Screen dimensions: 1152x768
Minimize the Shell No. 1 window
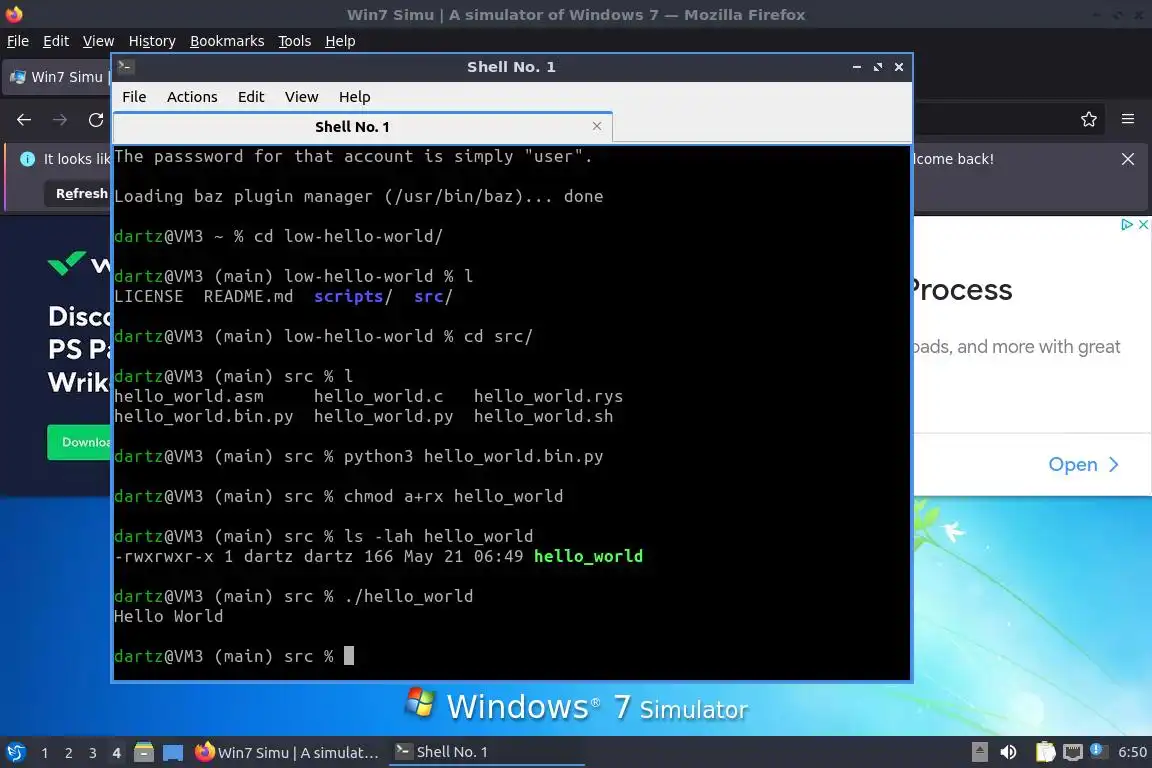[857, 67]
